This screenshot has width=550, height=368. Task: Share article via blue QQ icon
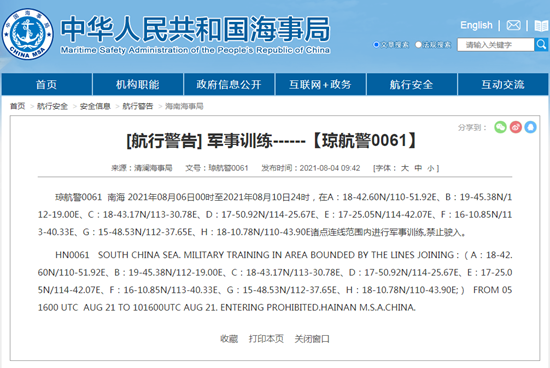pyautogui.click(x=530, y=127)
